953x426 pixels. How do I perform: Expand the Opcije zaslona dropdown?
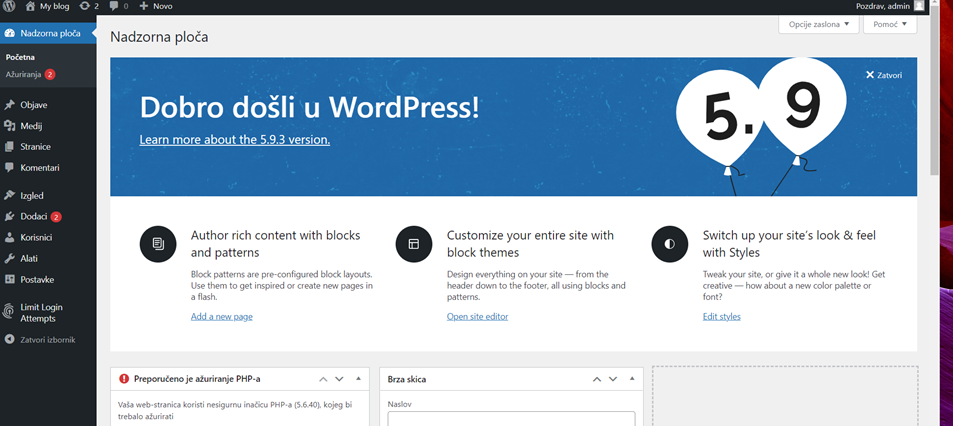(818, 24)
